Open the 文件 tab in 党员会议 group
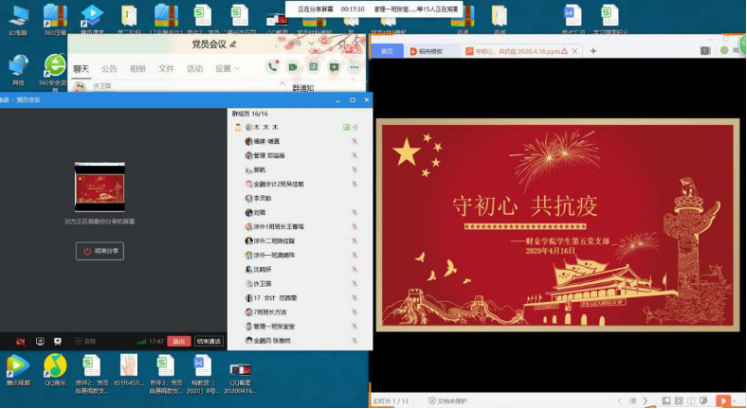747x409 pixels. (x=166, y=69)
